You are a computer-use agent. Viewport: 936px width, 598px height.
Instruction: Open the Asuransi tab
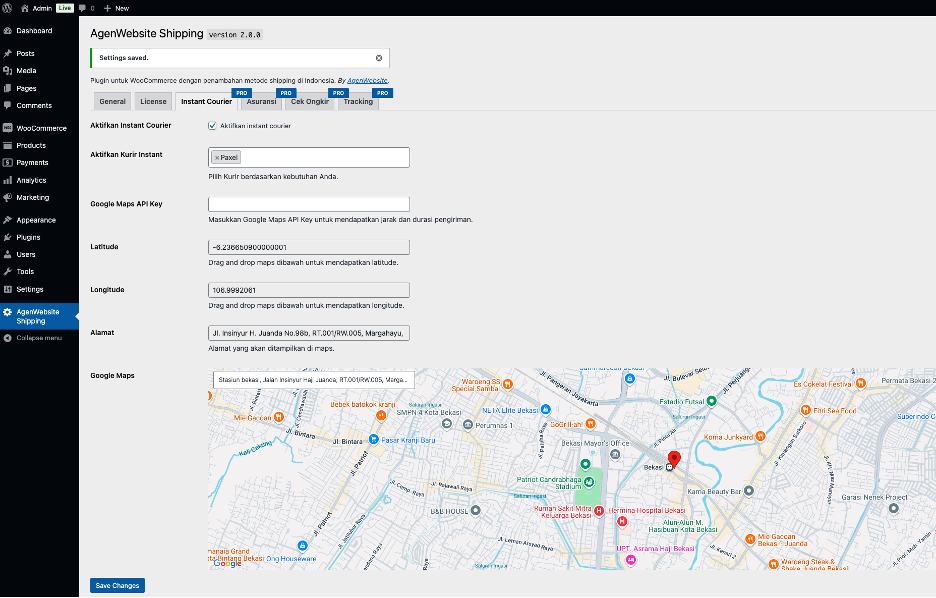(261, 101)
